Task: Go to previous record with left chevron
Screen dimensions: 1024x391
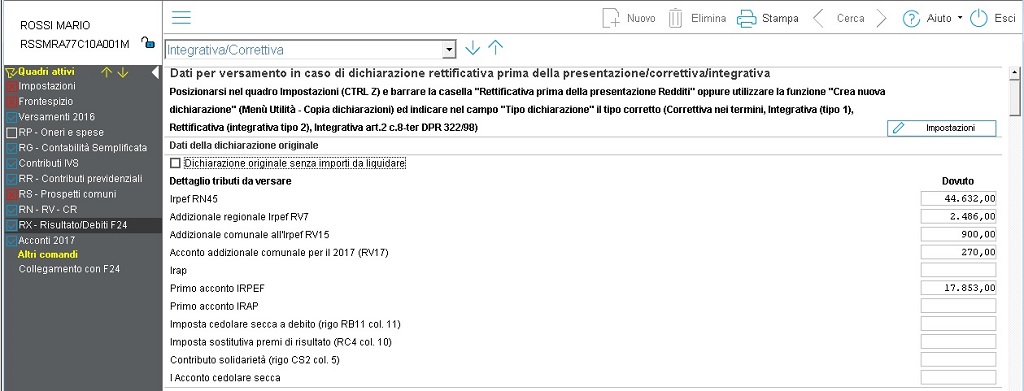Action: pos(818,18)
